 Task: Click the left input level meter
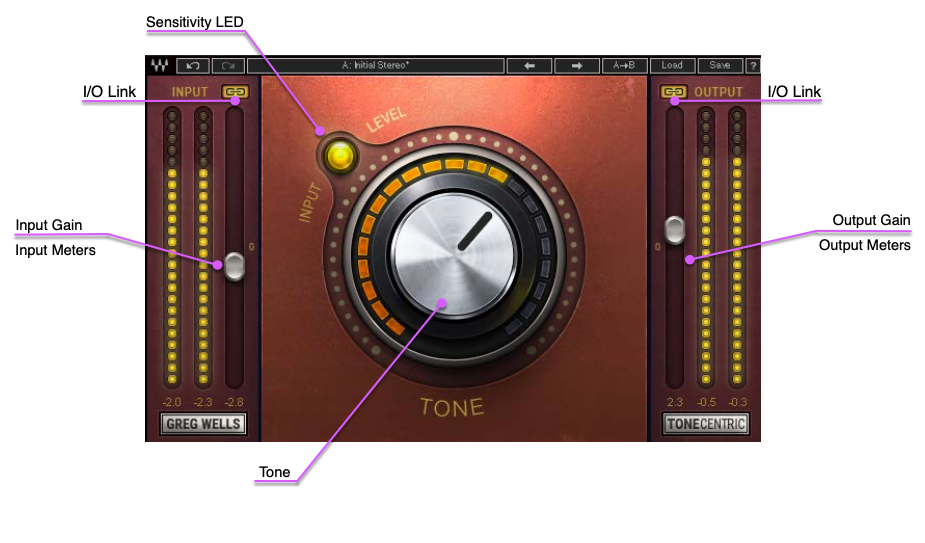click(x=172, y=247)
